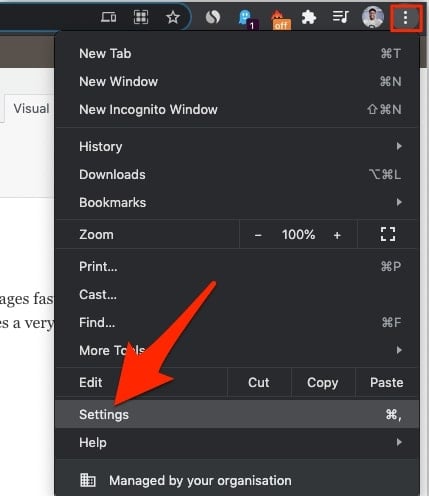
Task: Open the profile avatar icon
Action: [x=373, y=17]
